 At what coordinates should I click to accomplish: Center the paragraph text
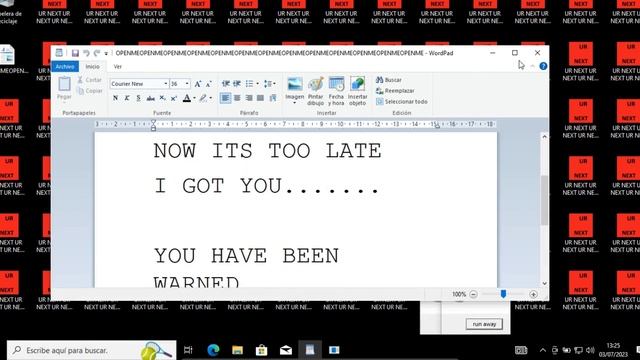237,98
